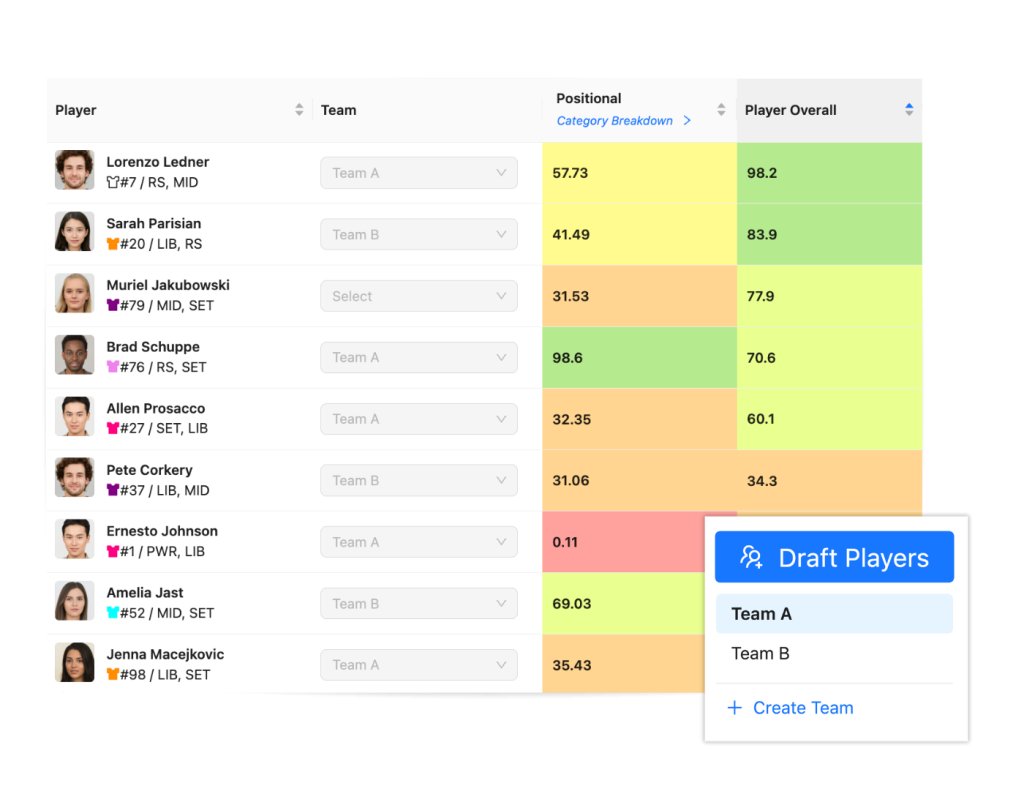1024x804 pixels.
Task: Open Lorenzo Ledner's Team A dropdown
Action: click(x=418, y=172)
